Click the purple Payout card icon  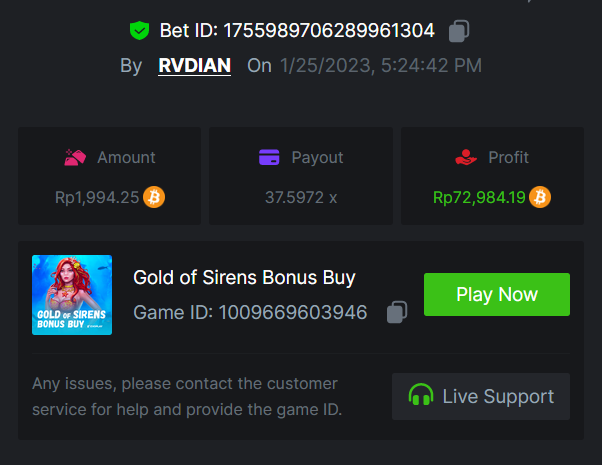[x=268, y=157]
